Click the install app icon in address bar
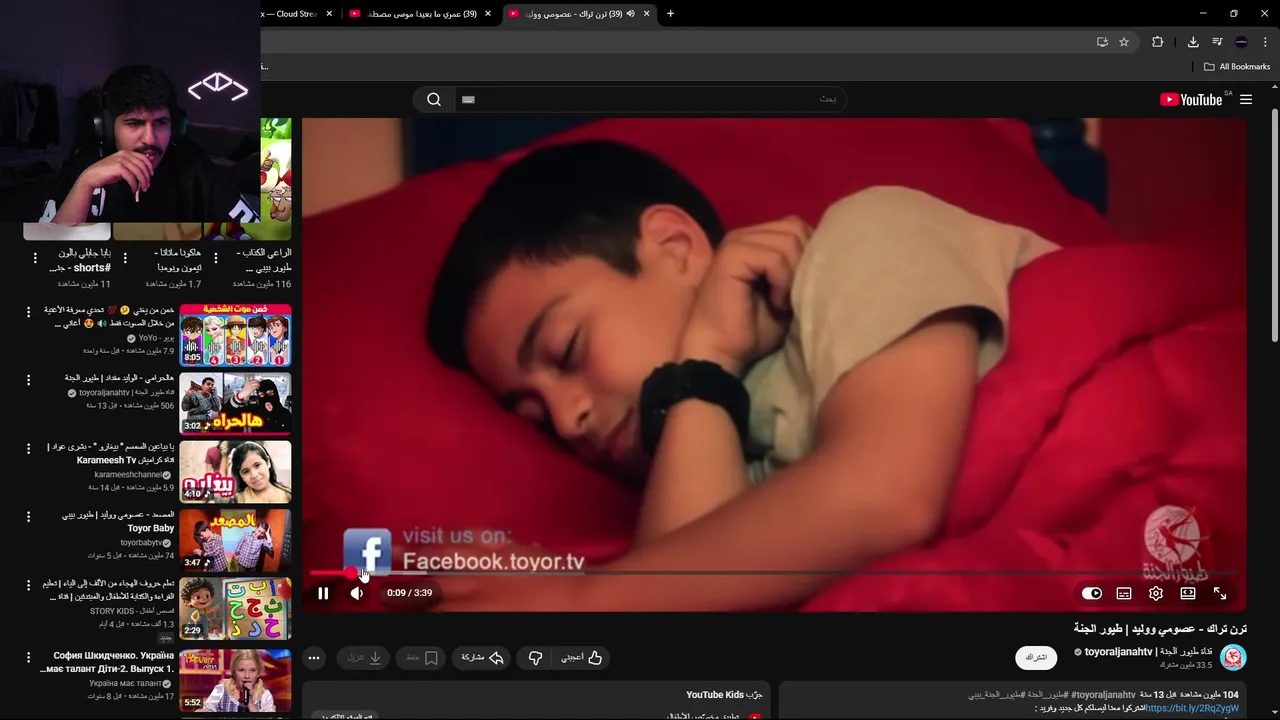This screenshot has width=1280, height=720. coord(1102,42)
